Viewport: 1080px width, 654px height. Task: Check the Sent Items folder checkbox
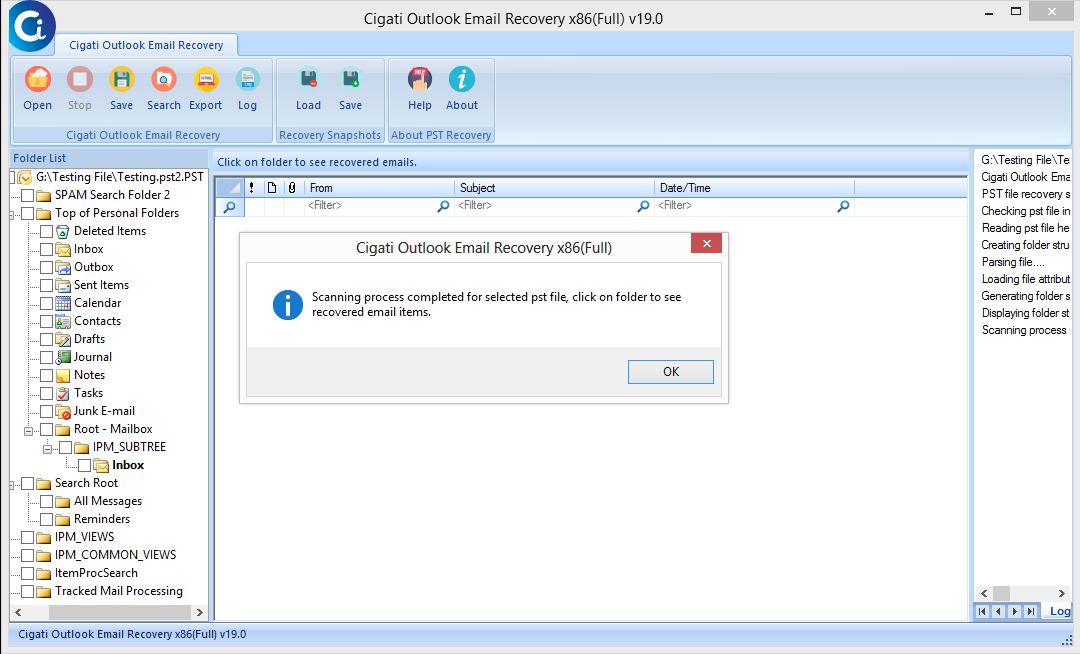pos(46,285)
